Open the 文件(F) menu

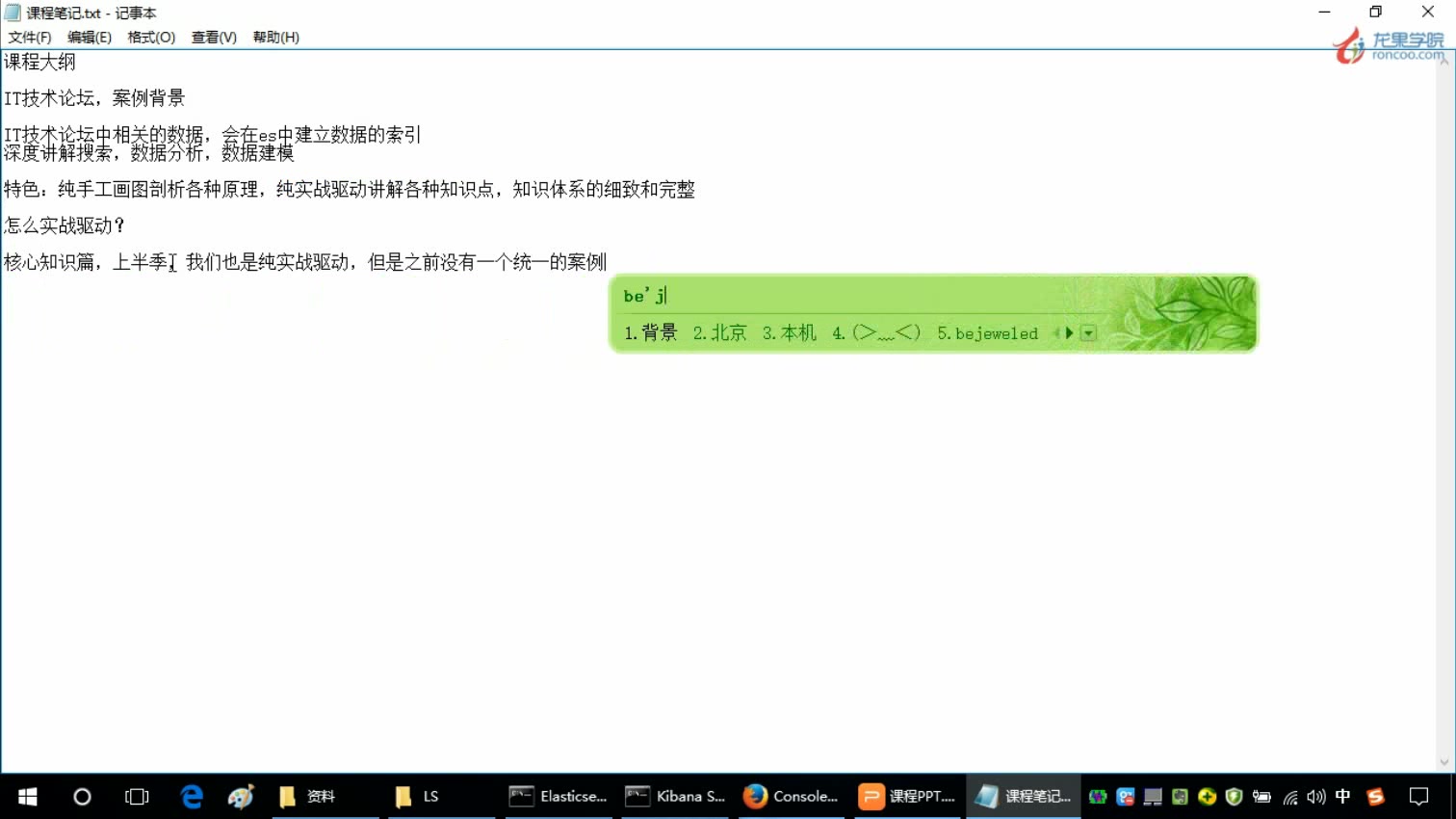coord(30,37)
